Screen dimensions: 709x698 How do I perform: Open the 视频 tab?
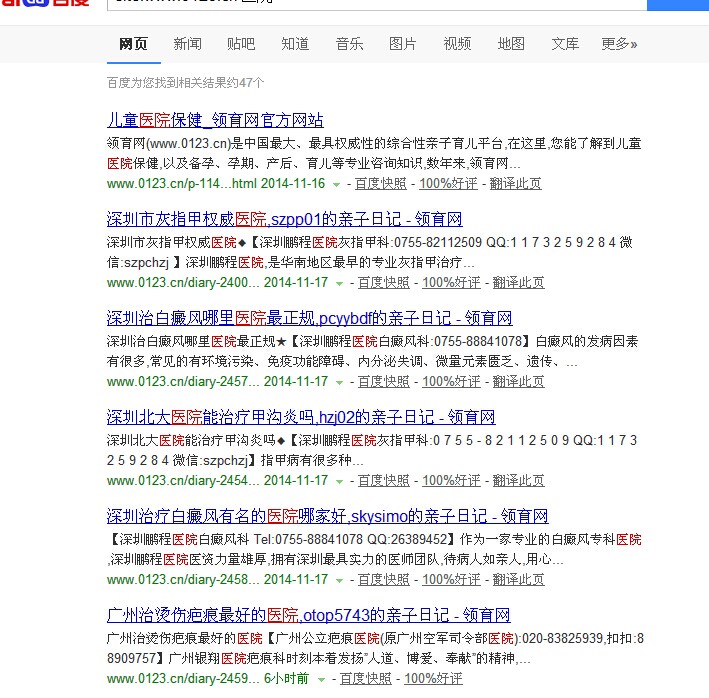[457, 44]
